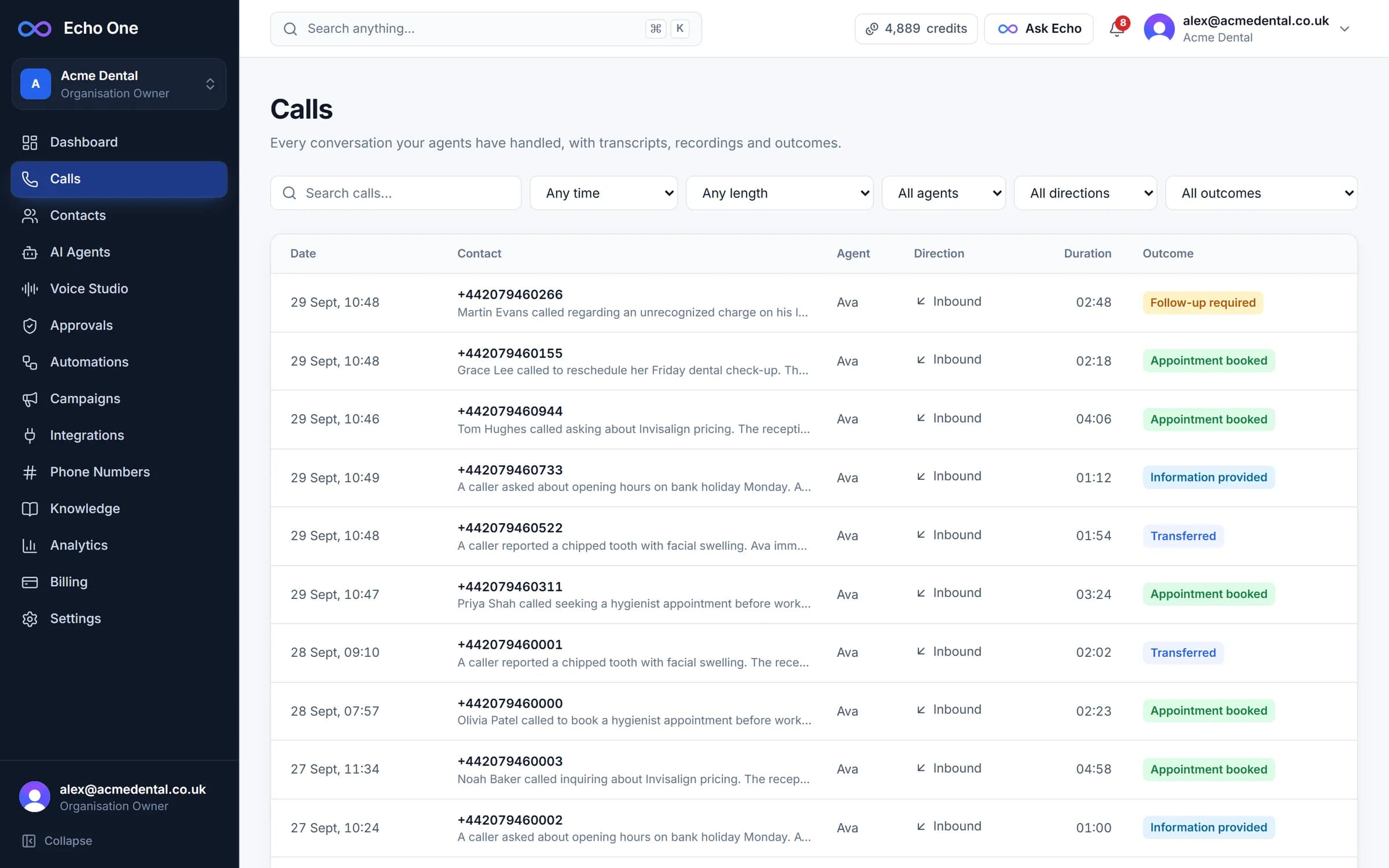Screen dimensions: 1389x868
Task: Click the Analytics bar chart icon
Action: pyautogui.click(x=30, y=545)
